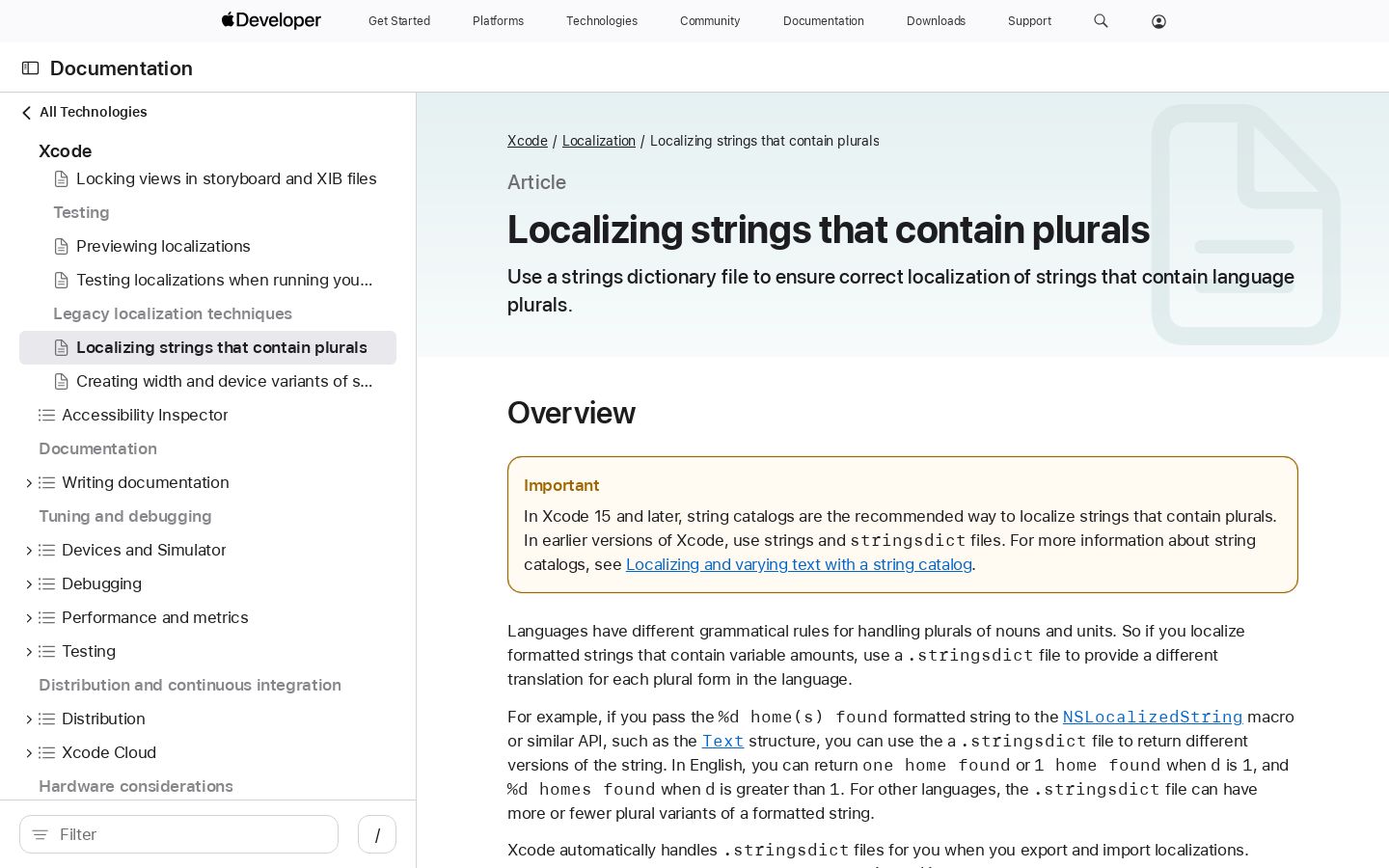1389x868 pixels.
Task: Expand the Performance and metrics section
Action: click(28, 618)
